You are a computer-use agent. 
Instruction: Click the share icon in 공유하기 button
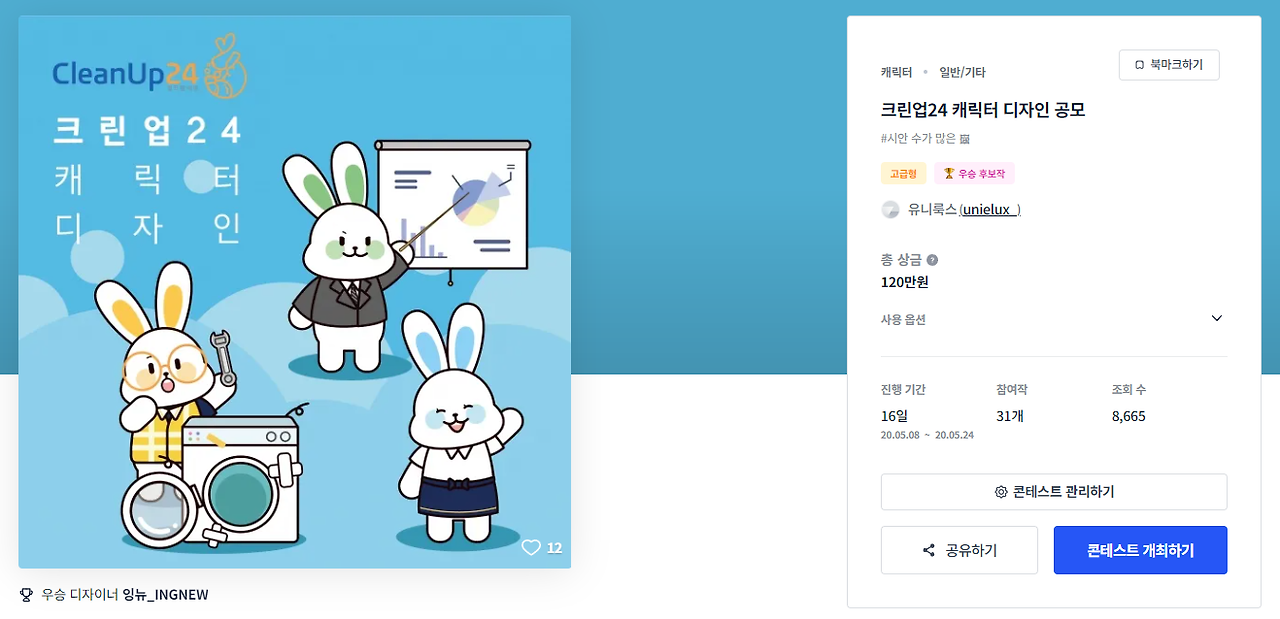[929, 551]
